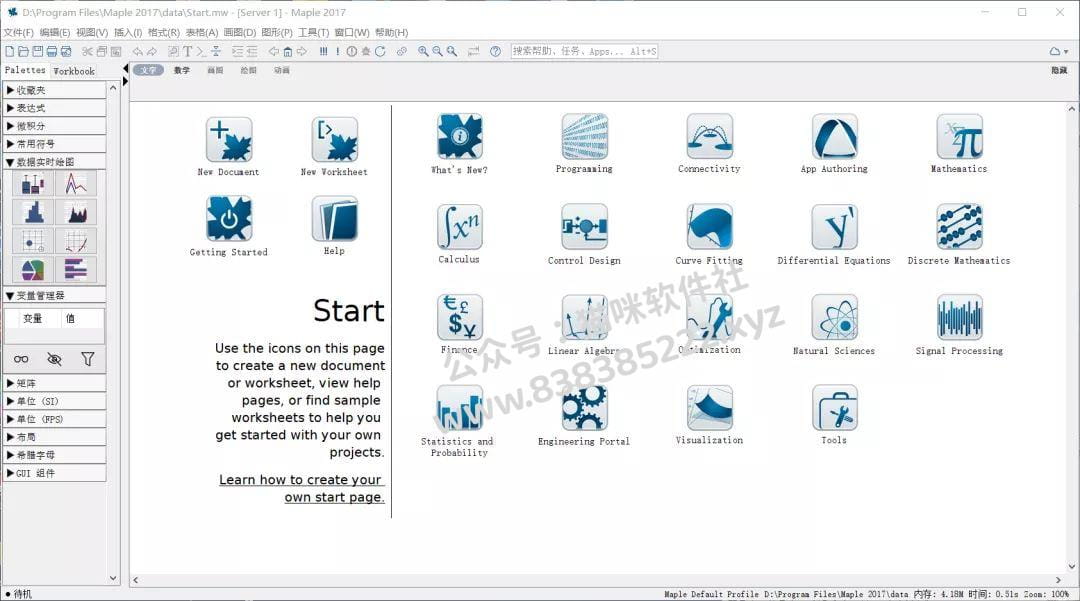
Task: Switch to the Workbook tab
Action: (x=74, y=71)
